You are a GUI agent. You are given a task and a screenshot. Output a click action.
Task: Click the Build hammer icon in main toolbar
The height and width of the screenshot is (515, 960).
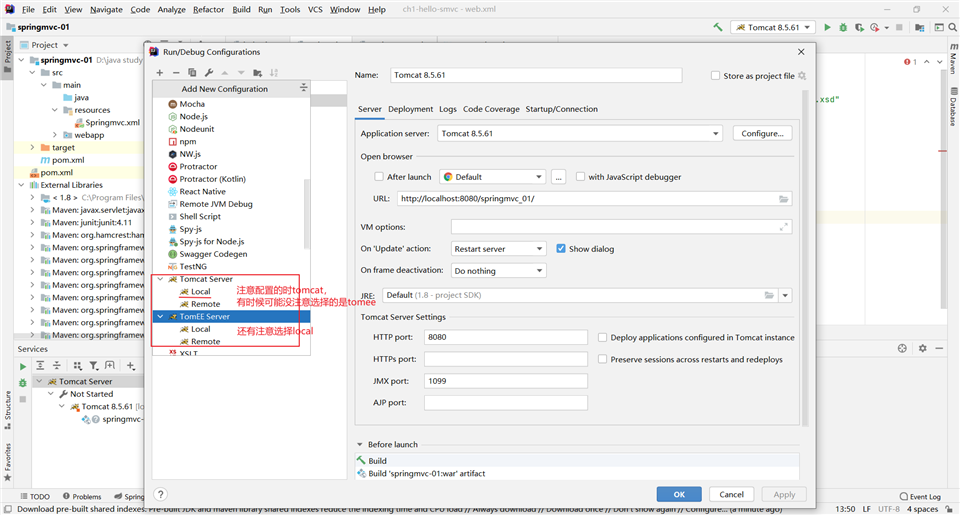tap(718, 28)
